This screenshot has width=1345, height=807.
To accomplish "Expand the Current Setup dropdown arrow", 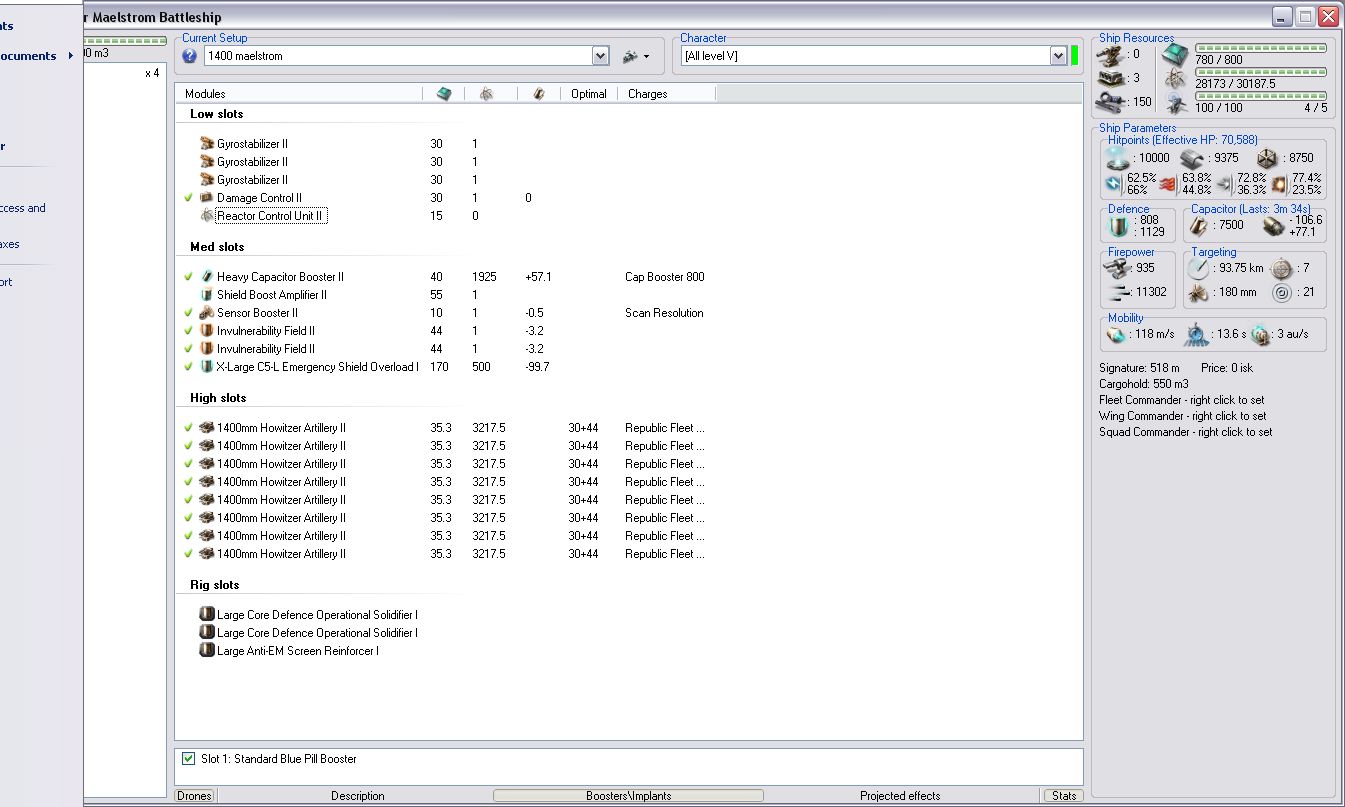I will pos(600,56).
